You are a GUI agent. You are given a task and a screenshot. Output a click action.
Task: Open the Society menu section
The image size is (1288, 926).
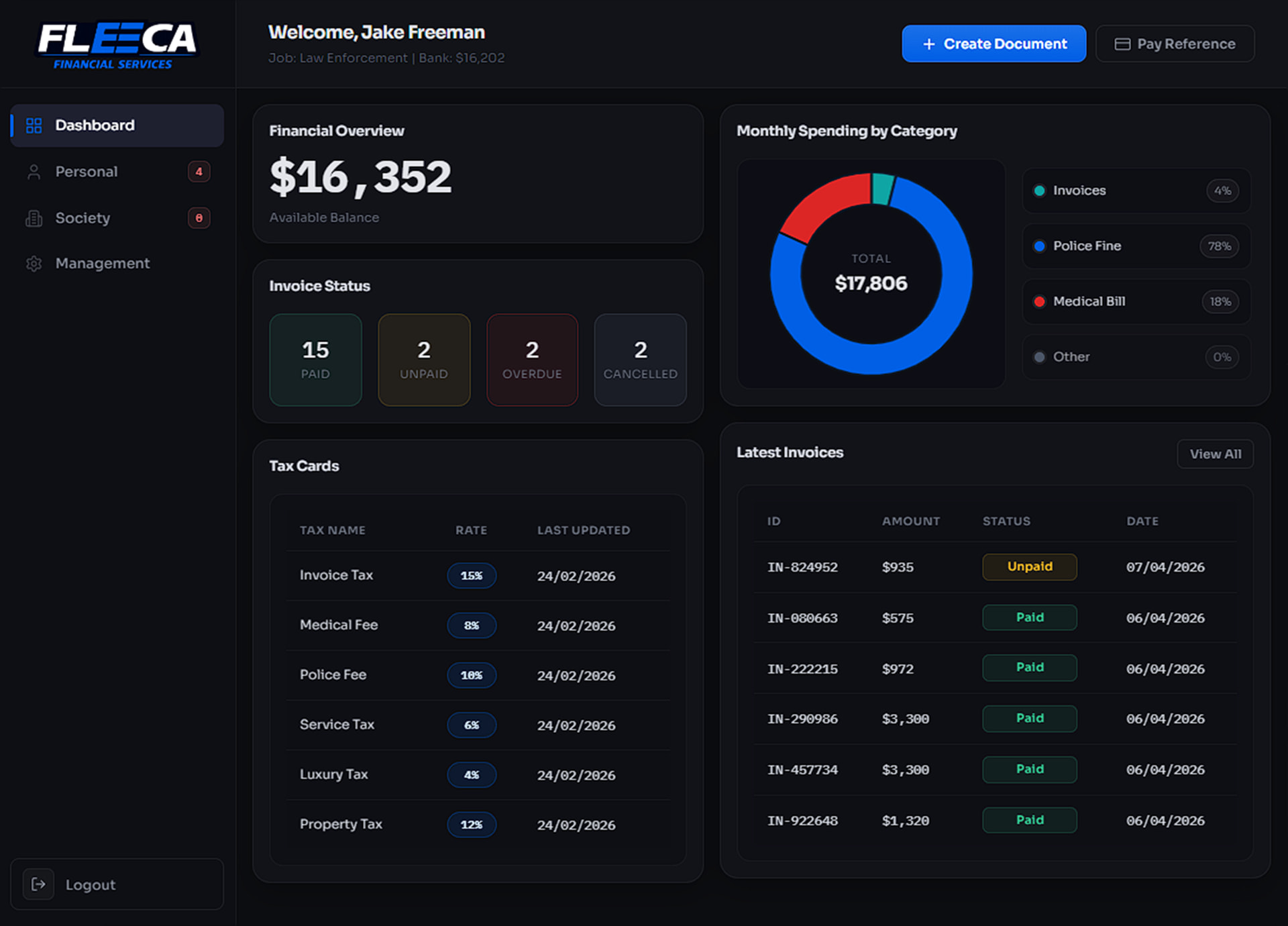pos(83,218)
